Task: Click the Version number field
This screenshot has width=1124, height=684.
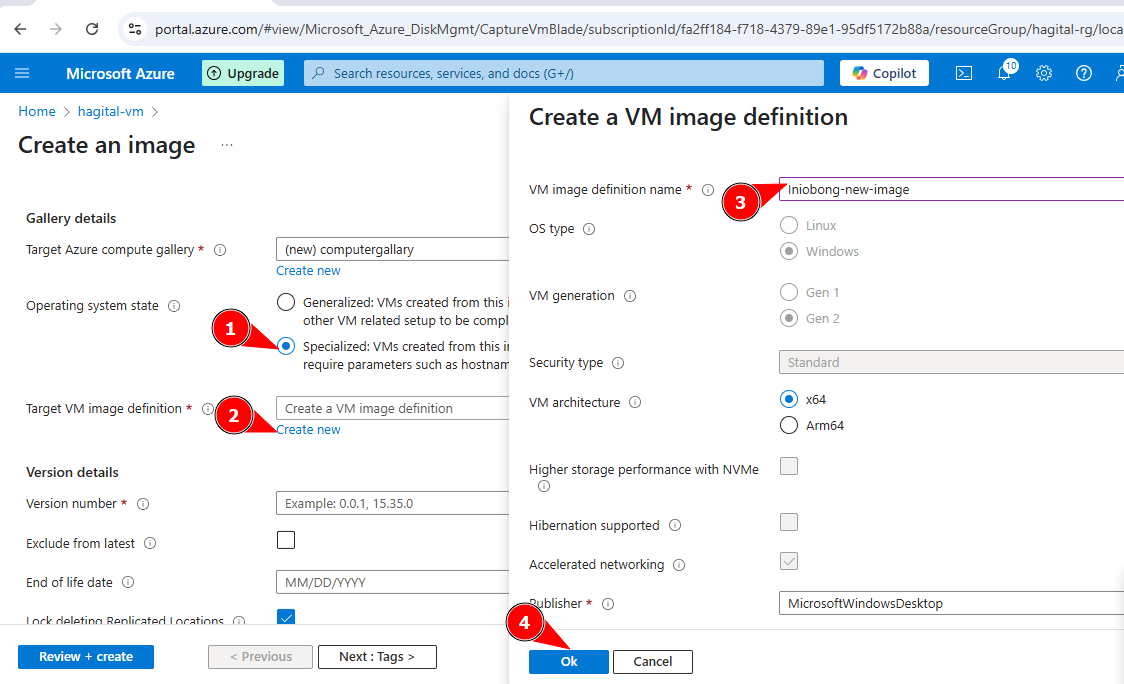Action: [392, 503]
